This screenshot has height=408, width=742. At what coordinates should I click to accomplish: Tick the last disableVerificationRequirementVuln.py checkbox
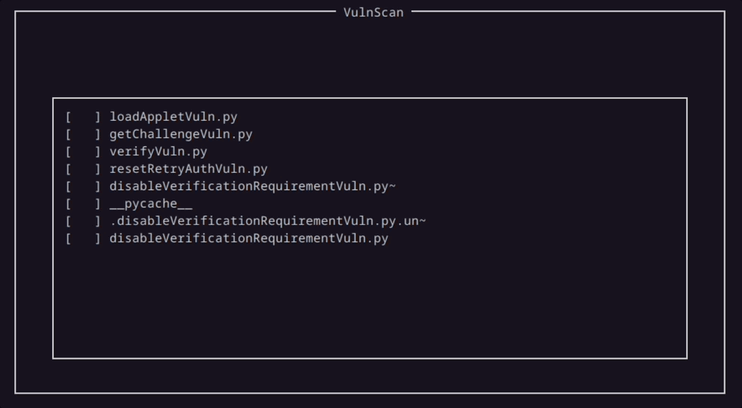[83, 238]
